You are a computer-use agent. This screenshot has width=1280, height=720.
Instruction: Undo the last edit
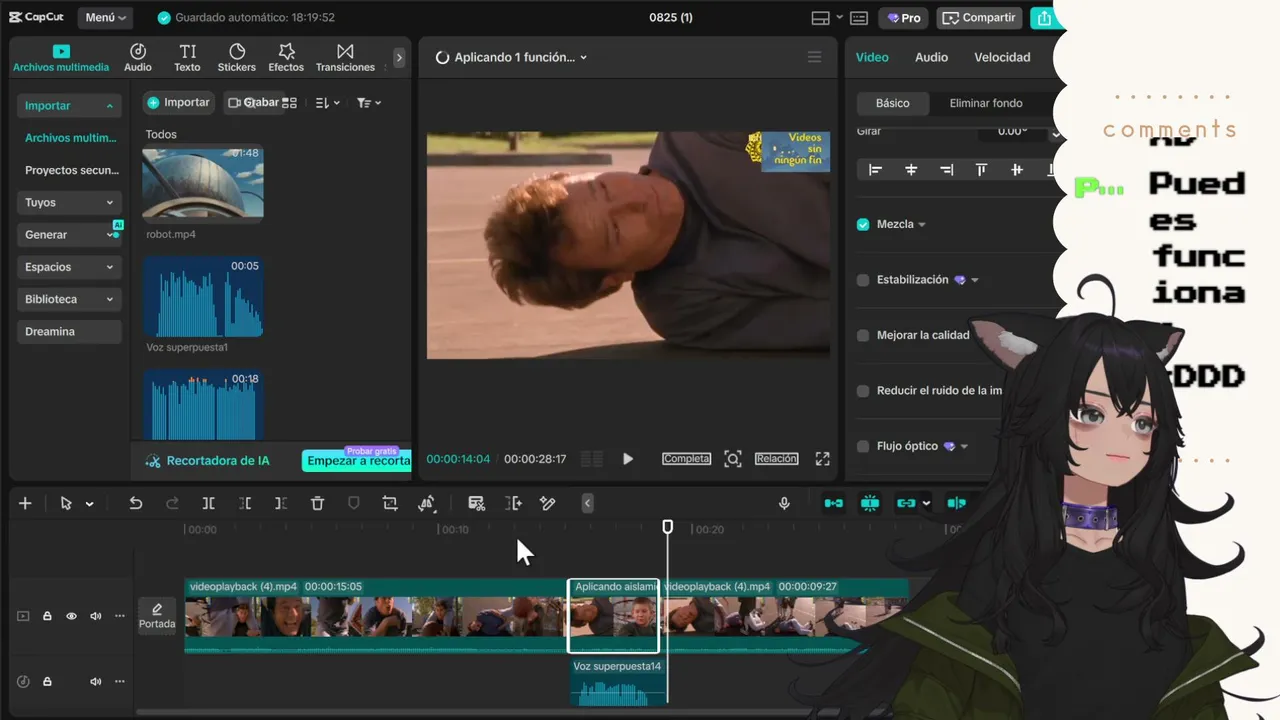(x=136, y=503)
